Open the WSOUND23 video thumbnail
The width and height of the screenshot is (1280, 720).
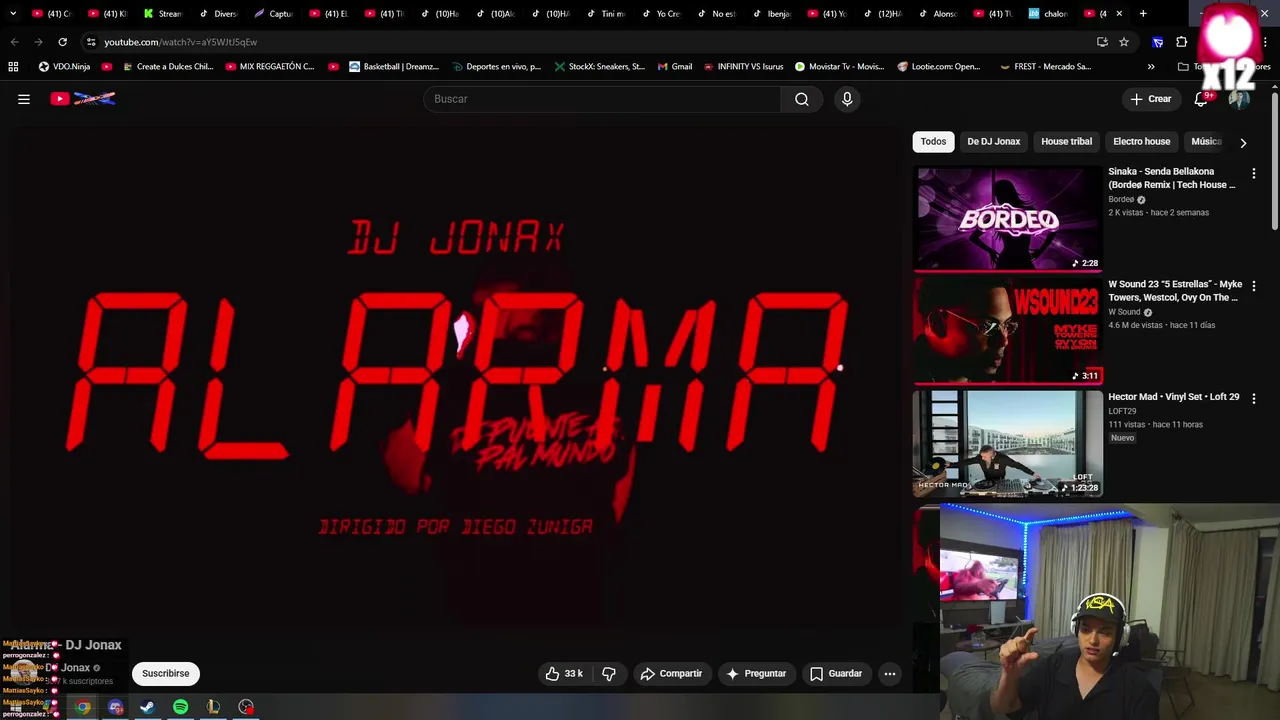(x=1008, y=331)
